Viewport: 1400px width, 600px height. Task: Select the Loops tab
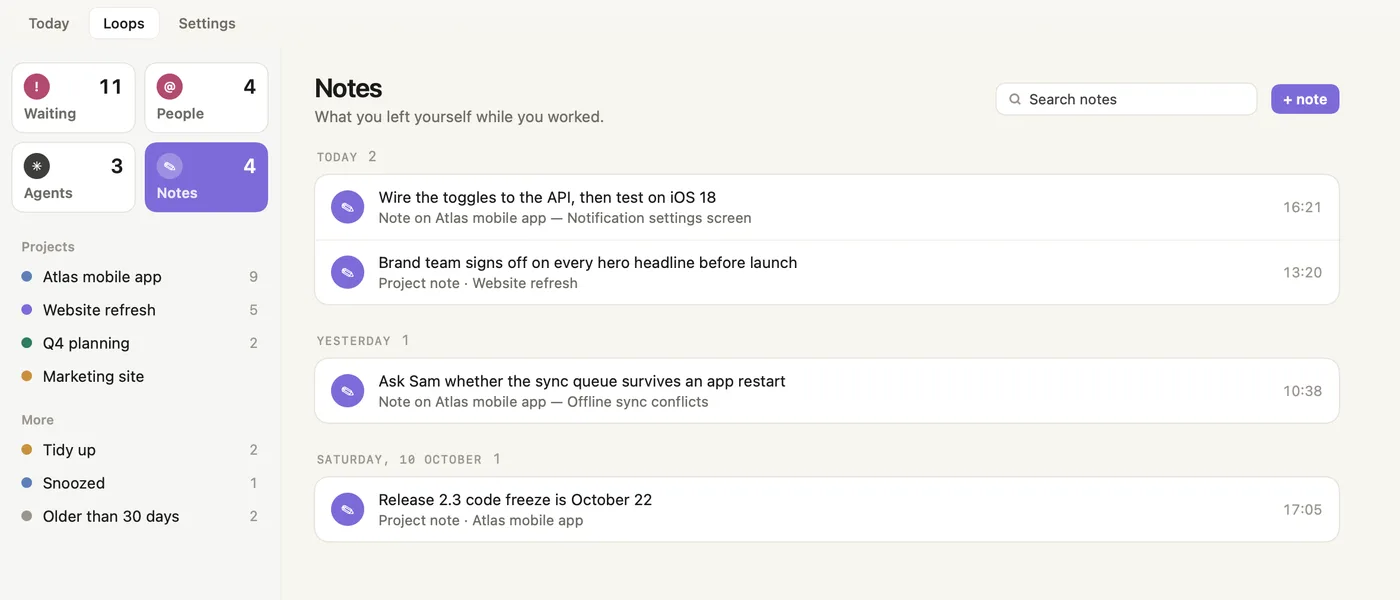point(124,23)
